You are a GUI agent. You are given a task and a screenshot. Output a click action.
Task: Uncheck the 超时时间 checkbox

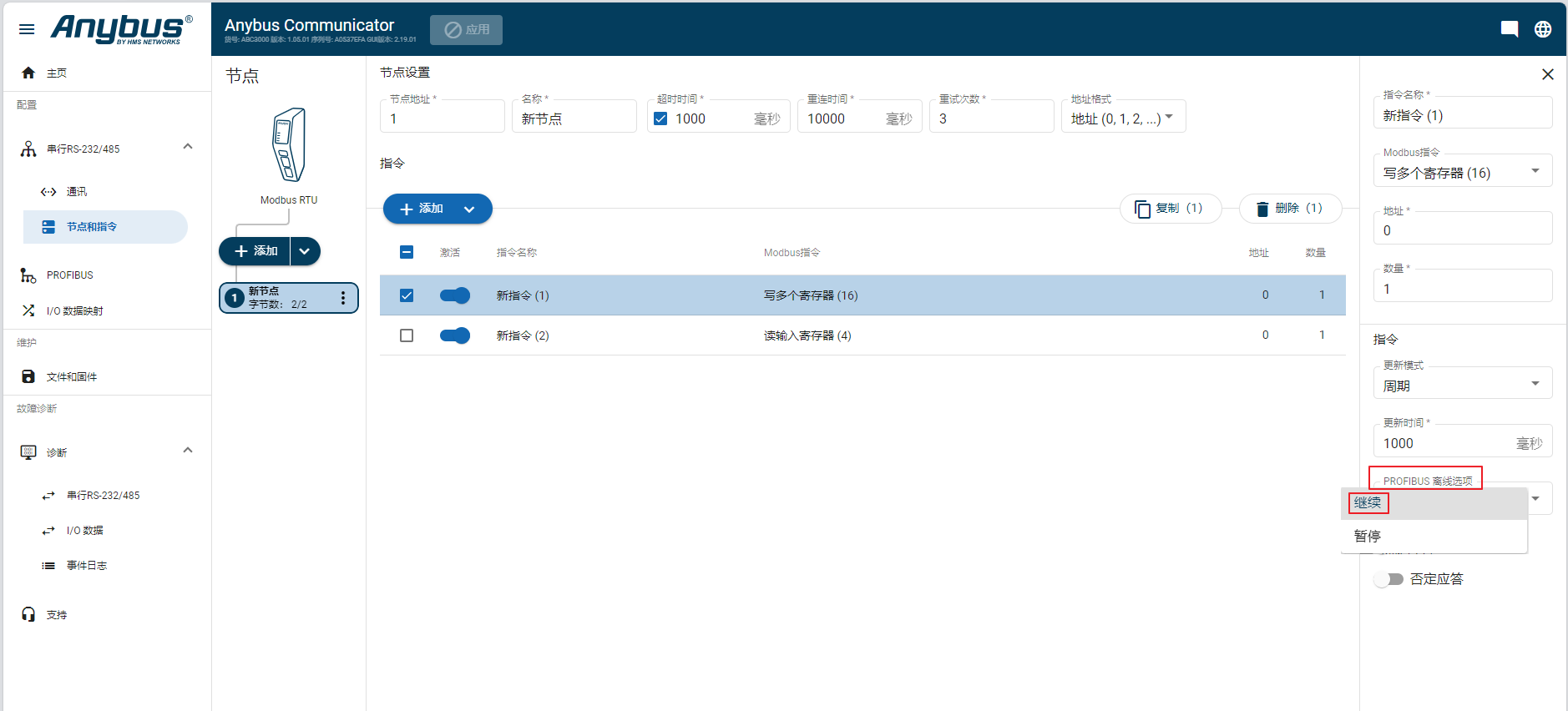[660, 118]
